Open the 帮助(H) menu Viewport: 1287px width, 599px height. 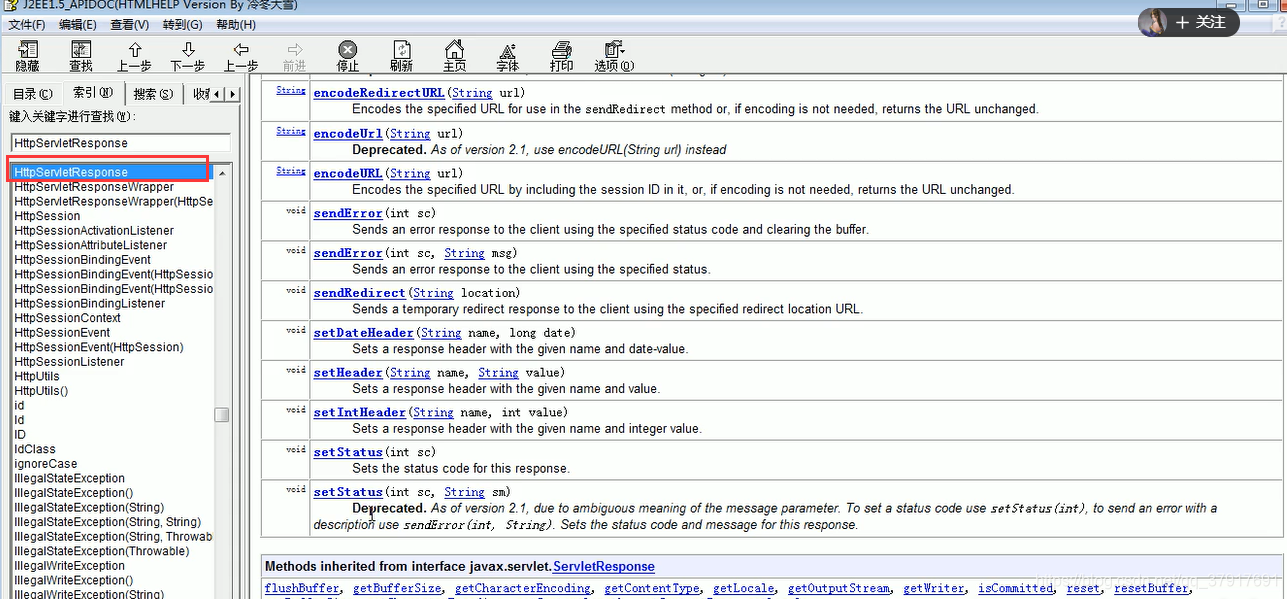click(x=235, y=24)
